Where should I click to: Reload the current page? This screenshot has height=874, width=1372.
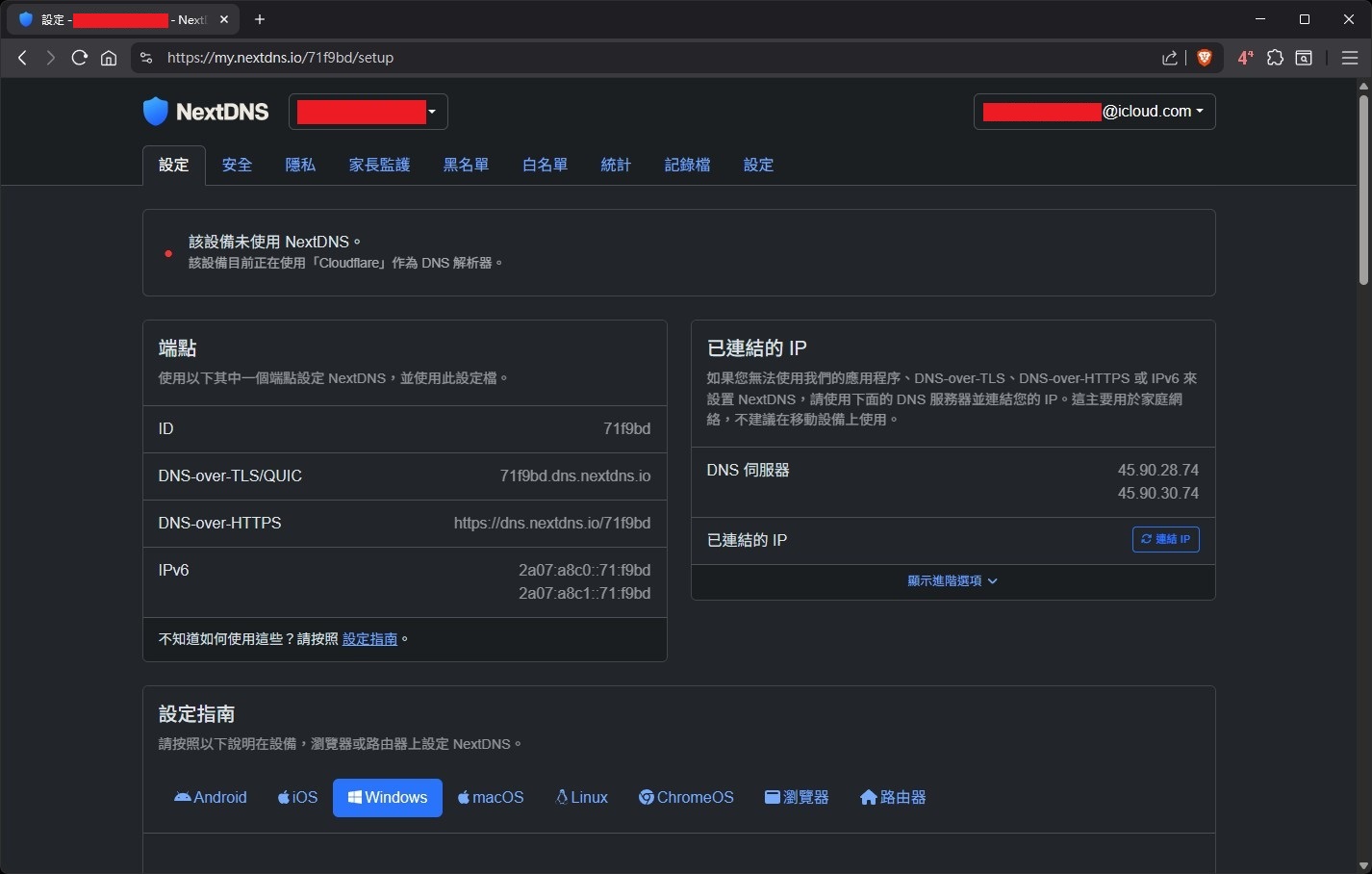pyautogui.click(x=80, y=58)
